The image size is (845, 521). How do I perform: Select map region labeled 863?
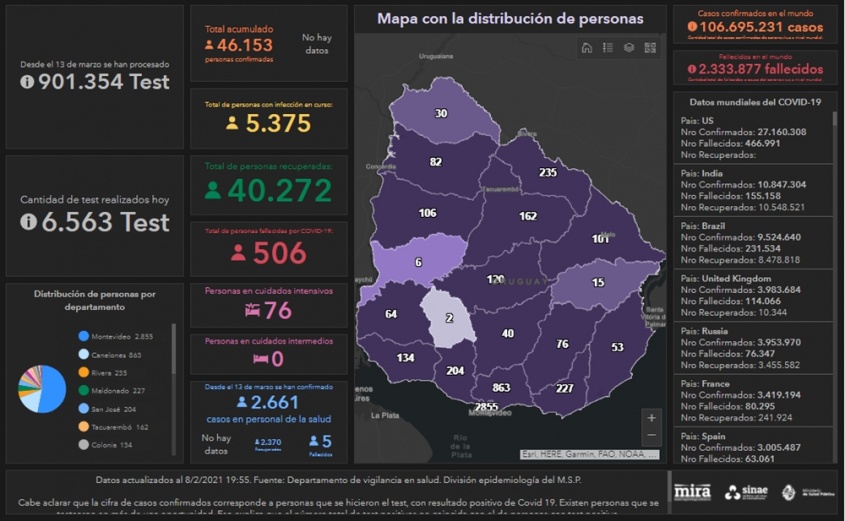501,387
